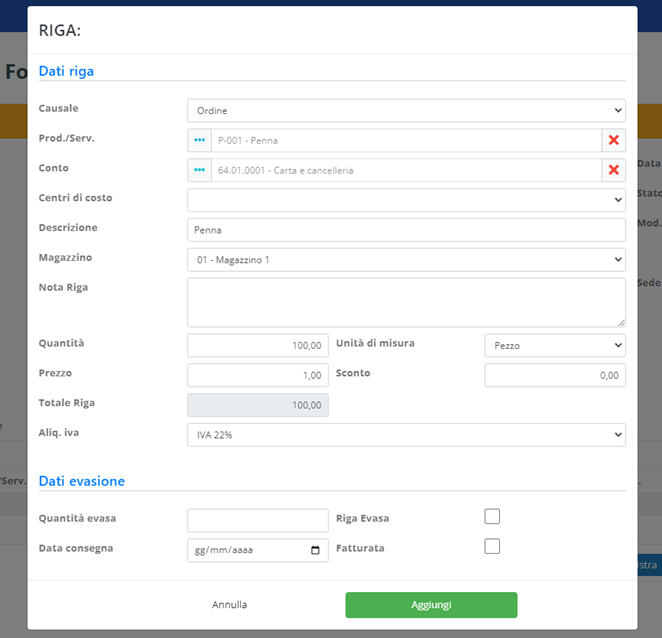Open account lookup dots next to Conto
662x638 pixels.
coord(199,170)
